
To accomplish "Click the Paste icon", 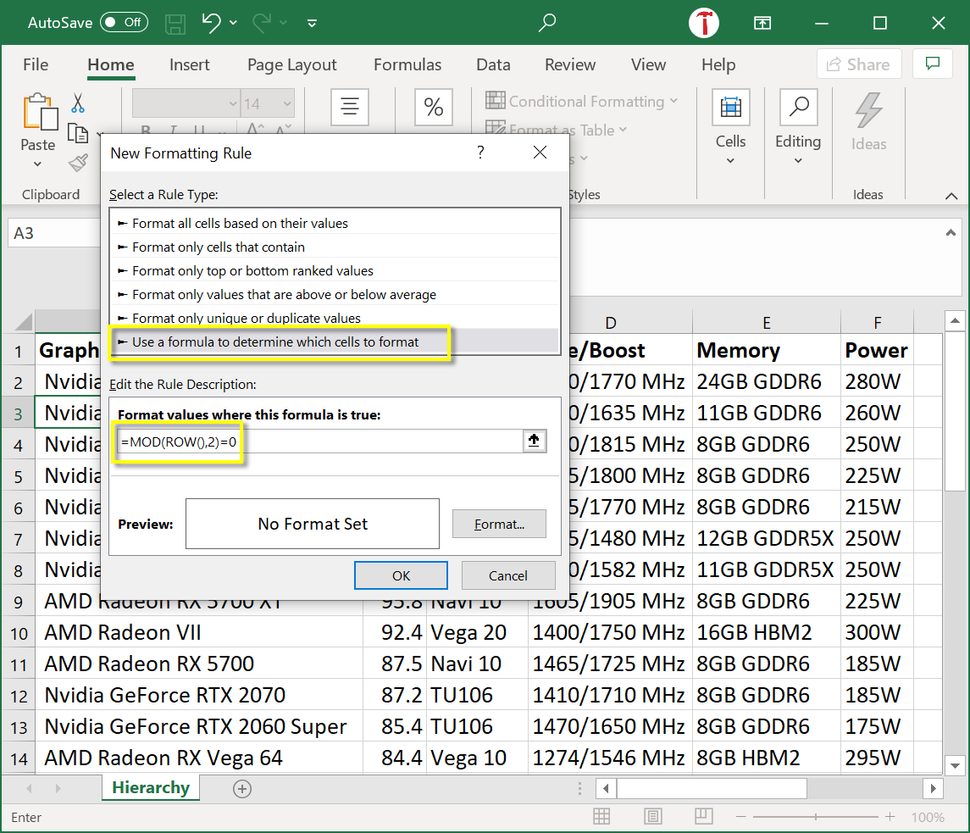I will click(x=37, y=115).
